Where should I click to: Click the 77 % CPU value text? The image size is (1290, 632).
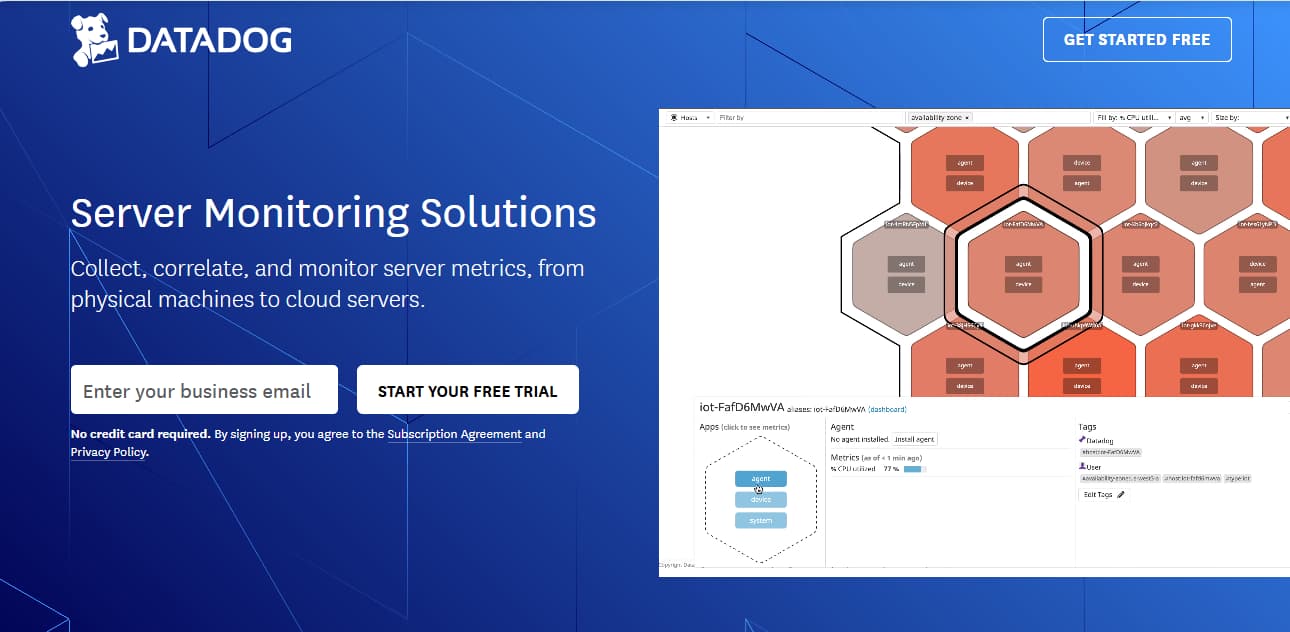tap(891, 468)
